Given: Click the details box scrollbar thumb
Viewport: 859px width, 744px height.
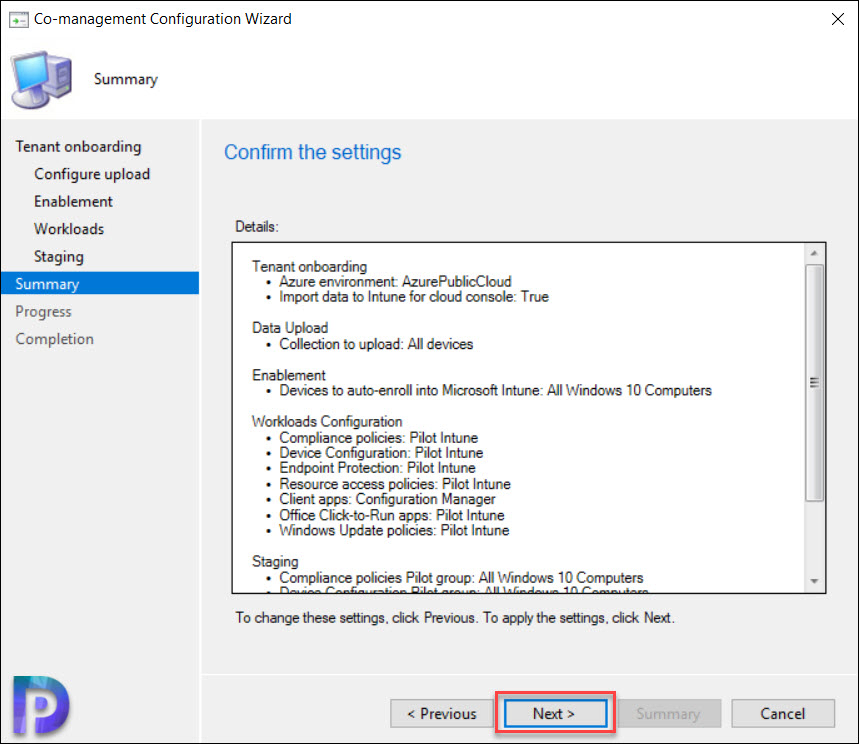Looking at the screenshot, I should (x=814, y=382).
